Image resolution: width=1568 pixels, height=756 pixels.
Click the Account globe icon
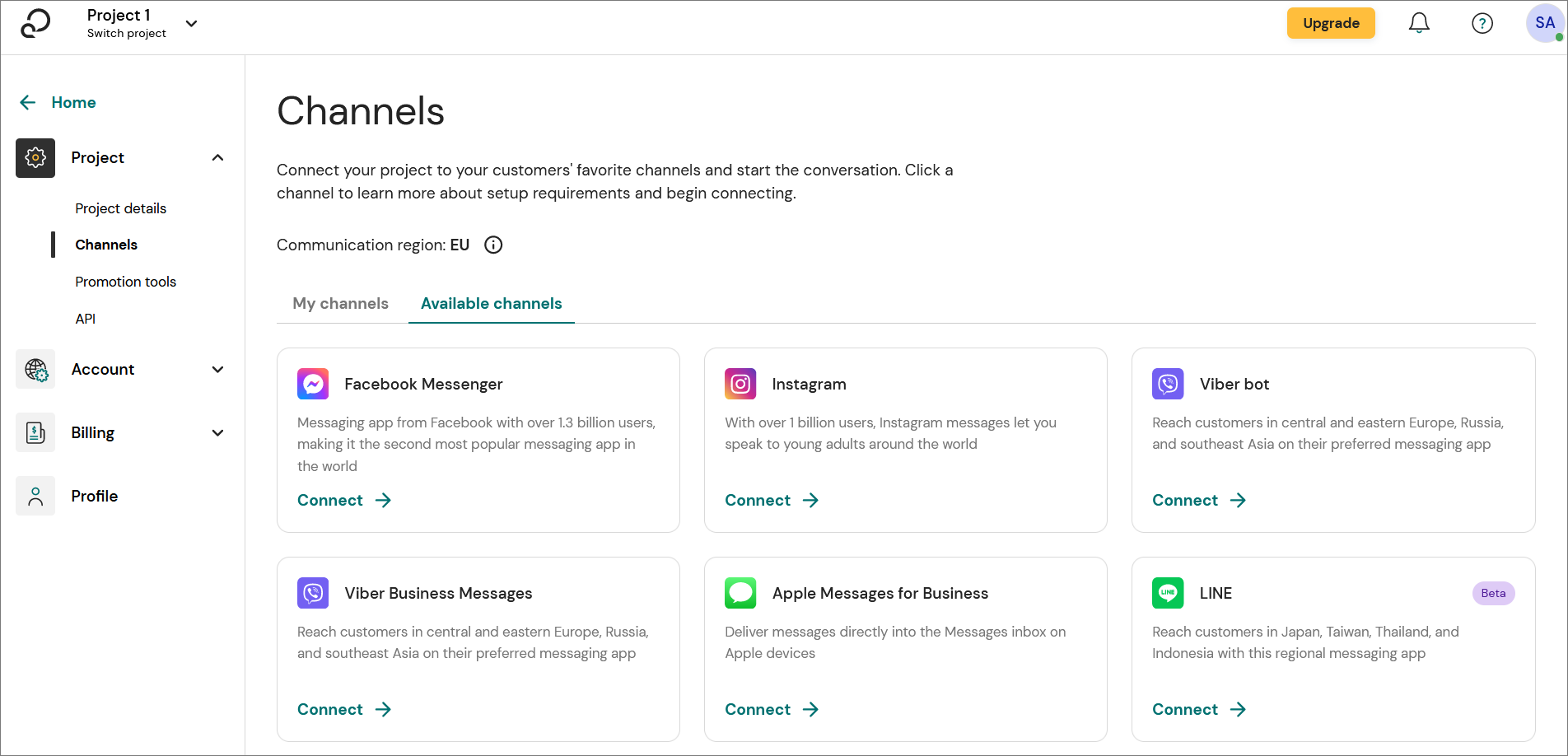(35, 369)
